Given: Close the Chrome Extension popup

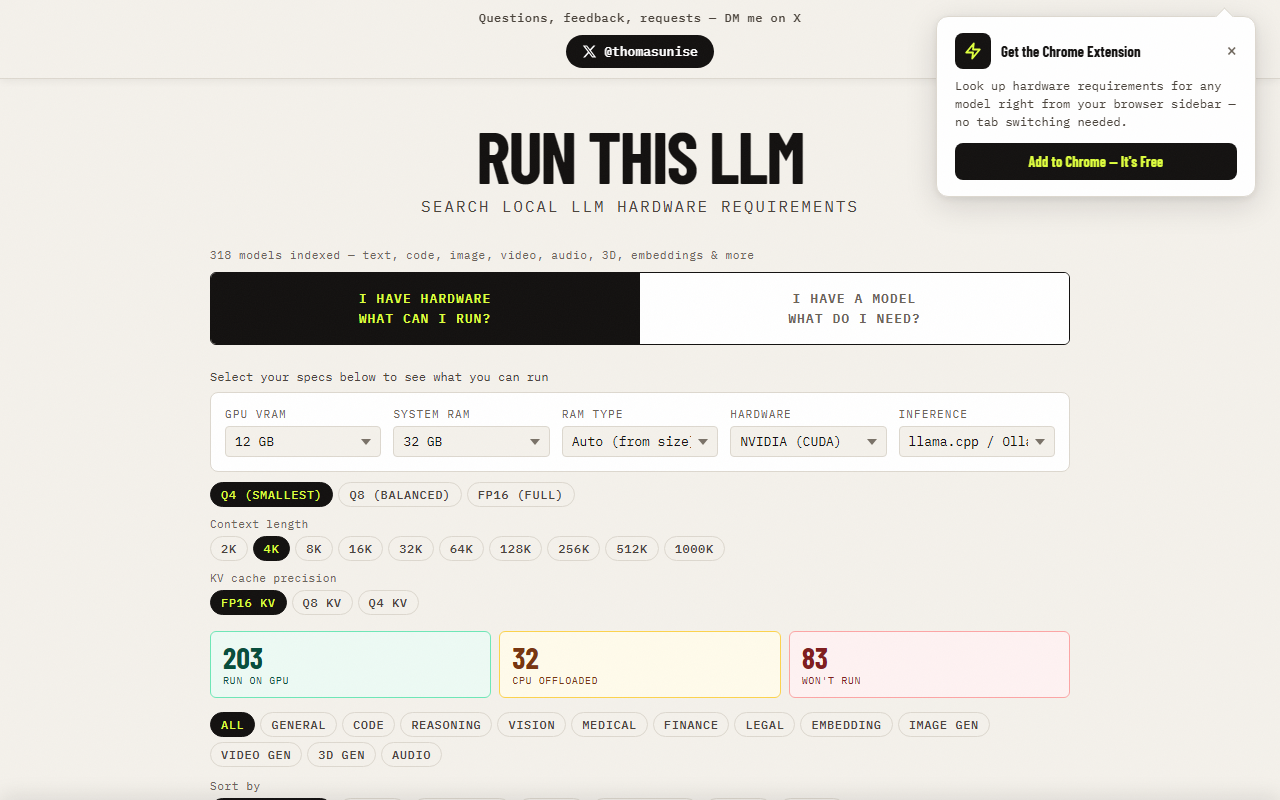Looking at the screenshot, I should pyautogui.click(x=1231, y=51).
